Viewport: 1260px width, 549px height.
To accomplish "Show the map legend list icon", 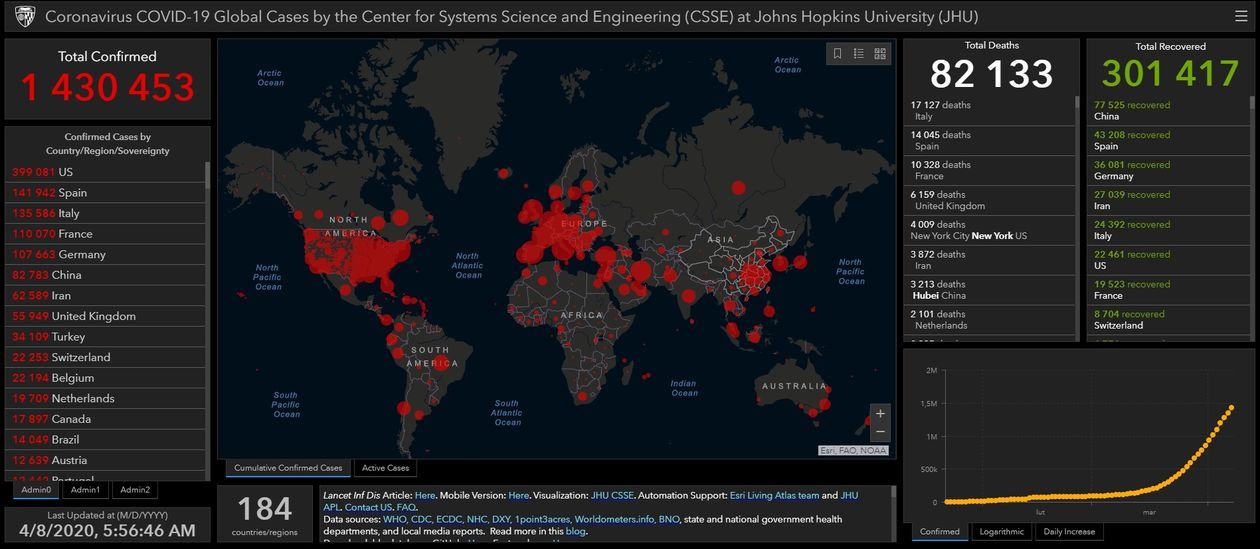I will point(859,54).
